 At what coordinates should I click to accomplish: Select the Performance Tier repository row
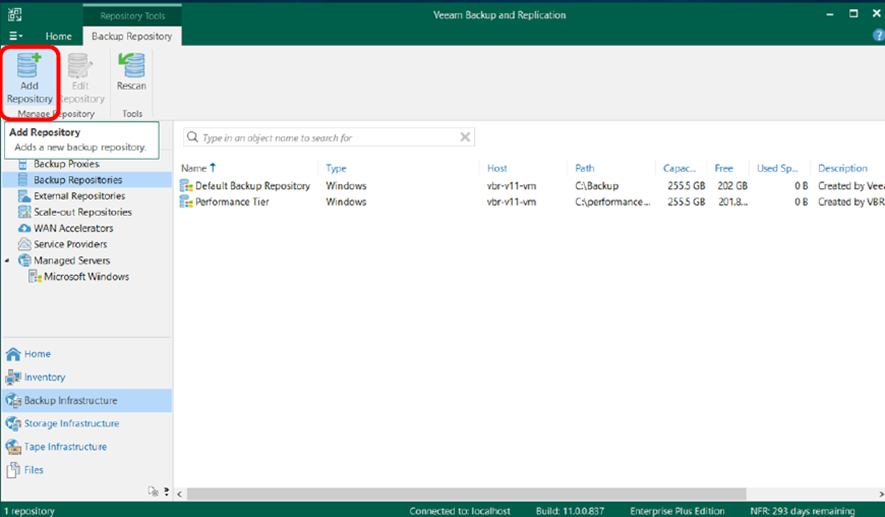pos(532,202)
